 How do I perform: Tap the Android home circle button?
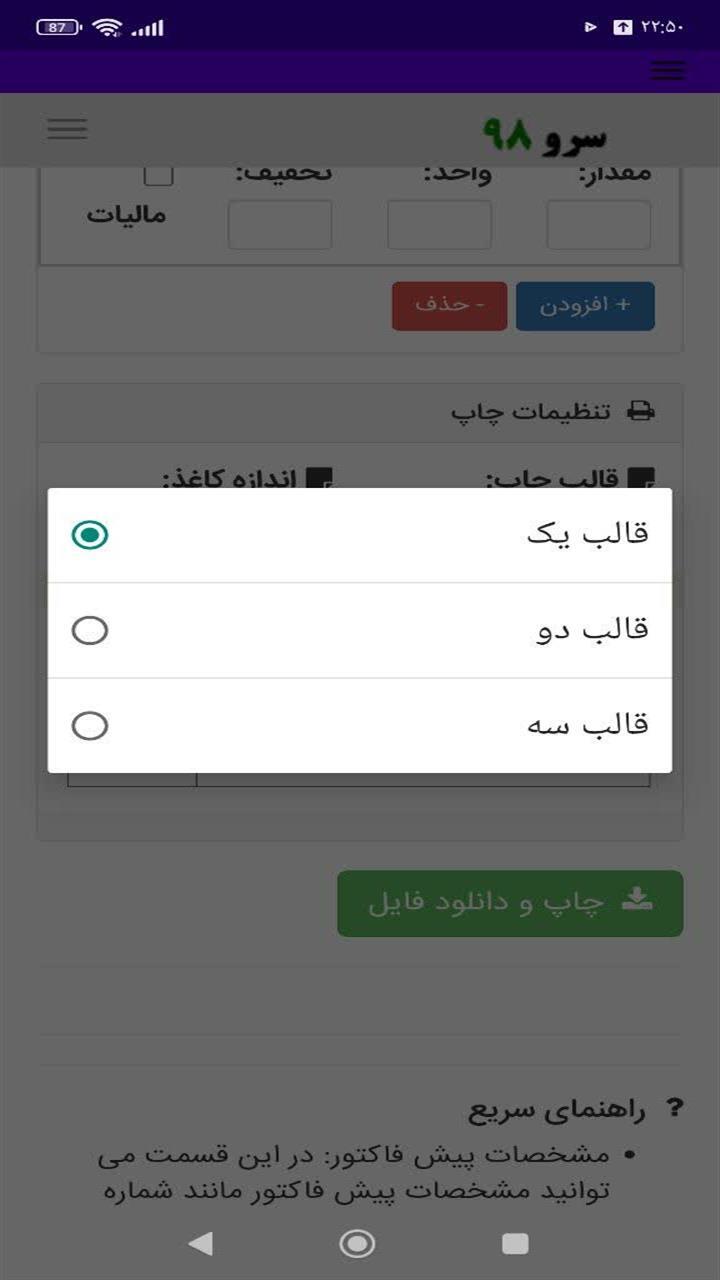[358, 1245]
